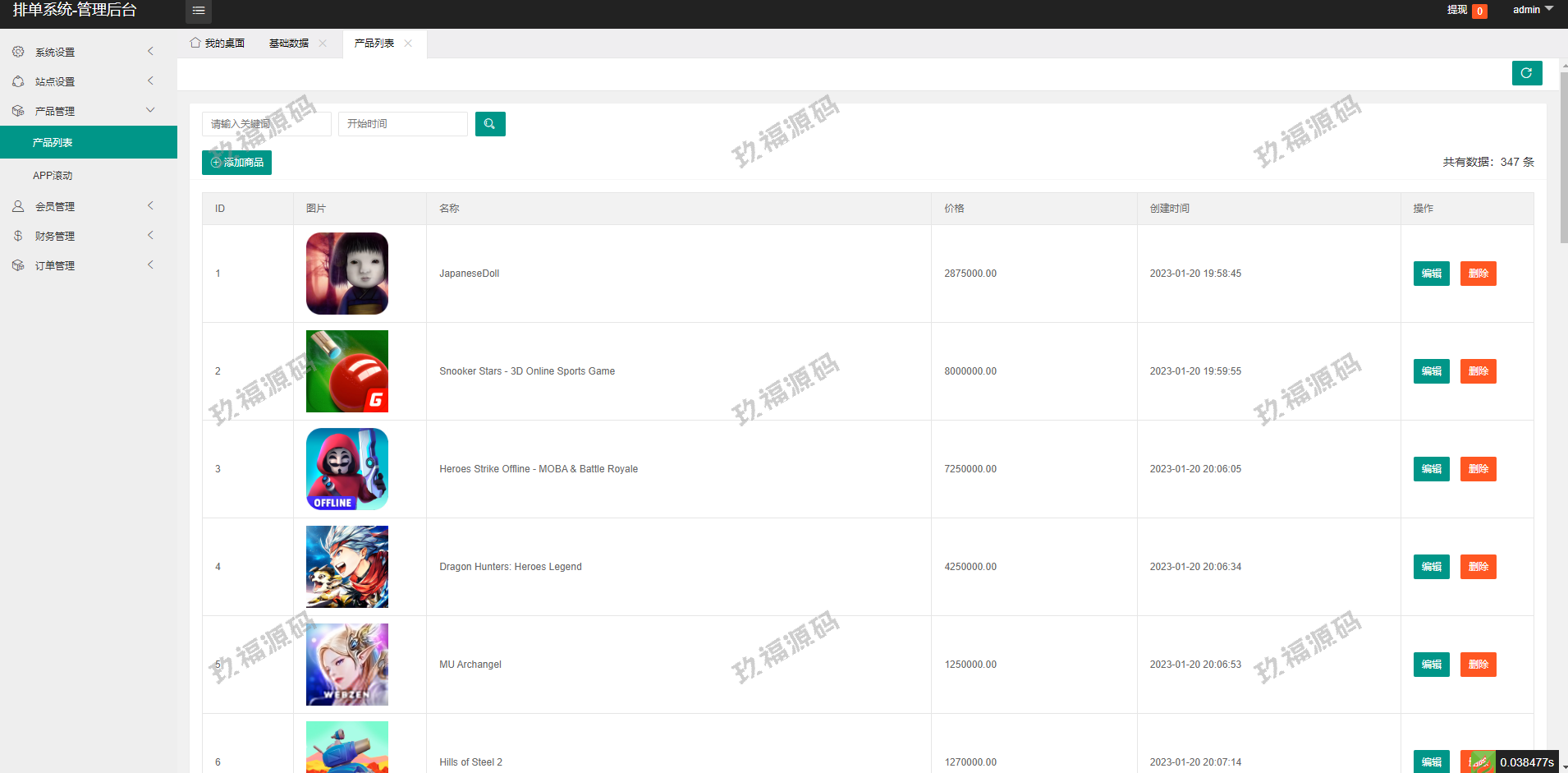
Task: Close the 基础数据 tab with its X
Action: 323,44
